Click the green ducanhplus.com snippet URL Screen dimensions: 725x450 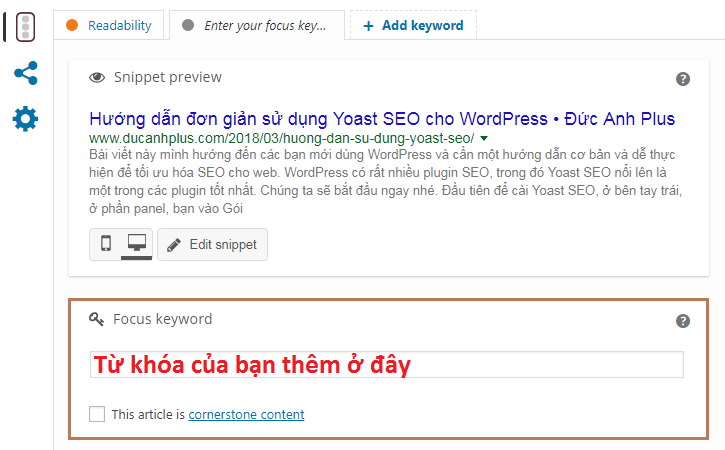[281, 138]
